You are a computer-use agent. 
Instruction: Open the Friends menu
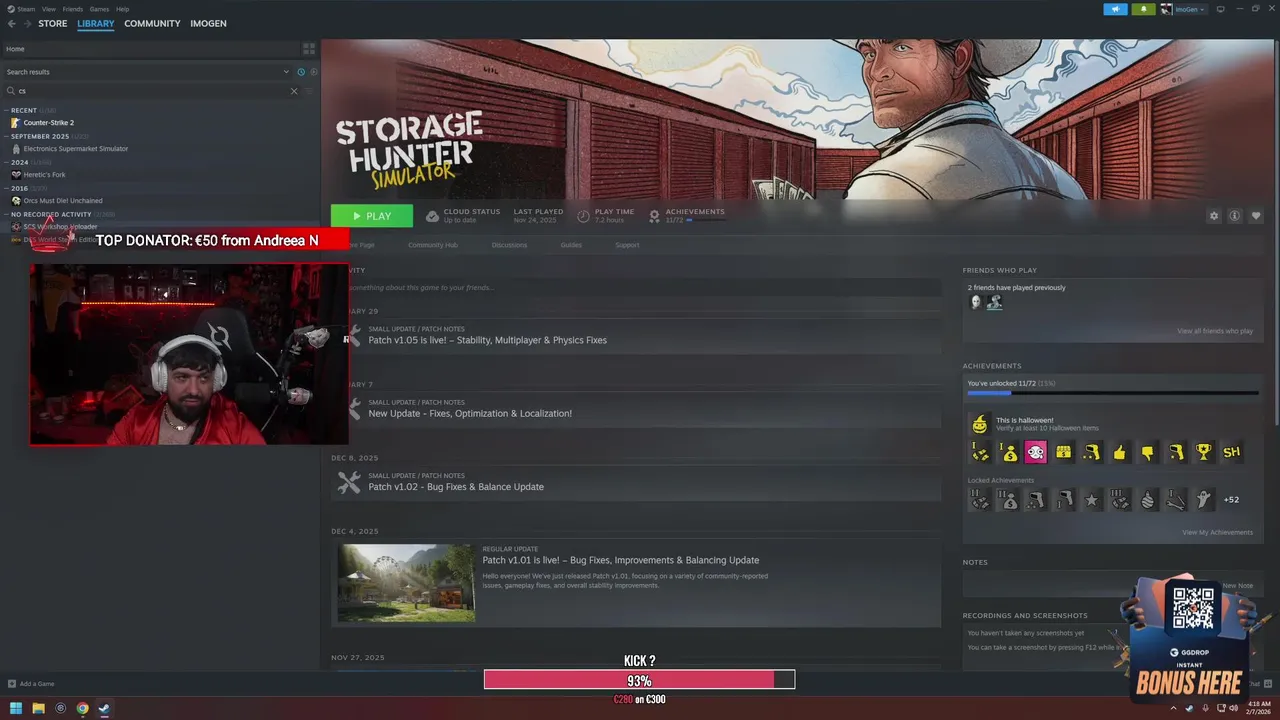73,9
